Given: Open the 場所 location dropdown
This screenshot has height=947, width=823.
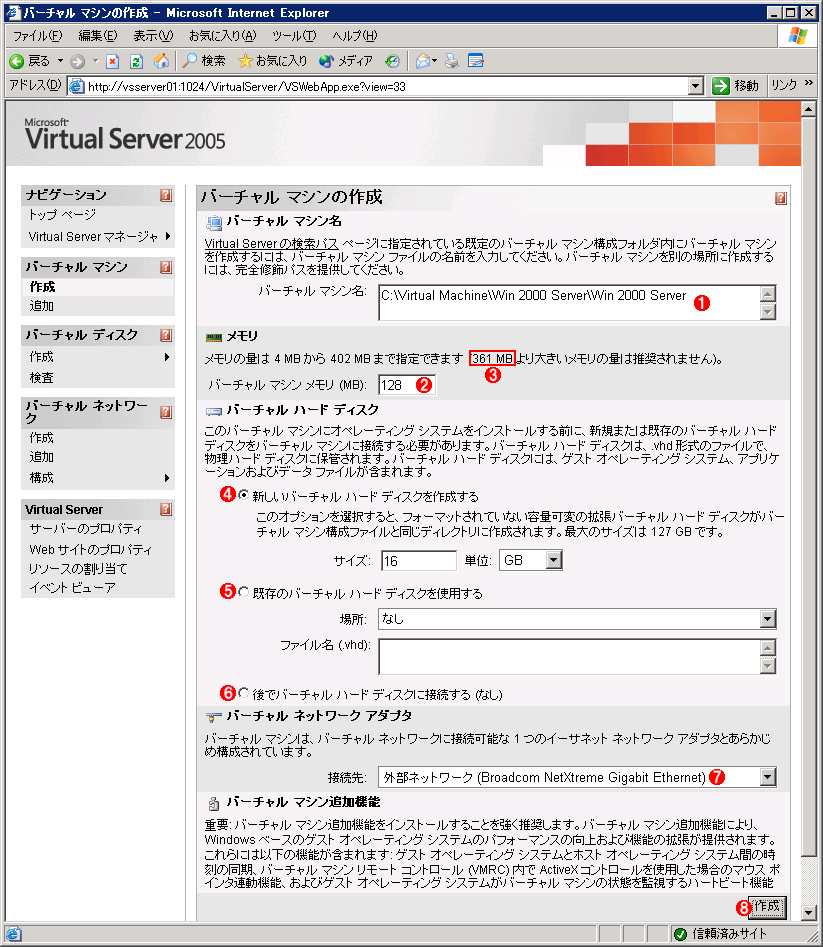Looking at the screenshot, I should [767, 619].
